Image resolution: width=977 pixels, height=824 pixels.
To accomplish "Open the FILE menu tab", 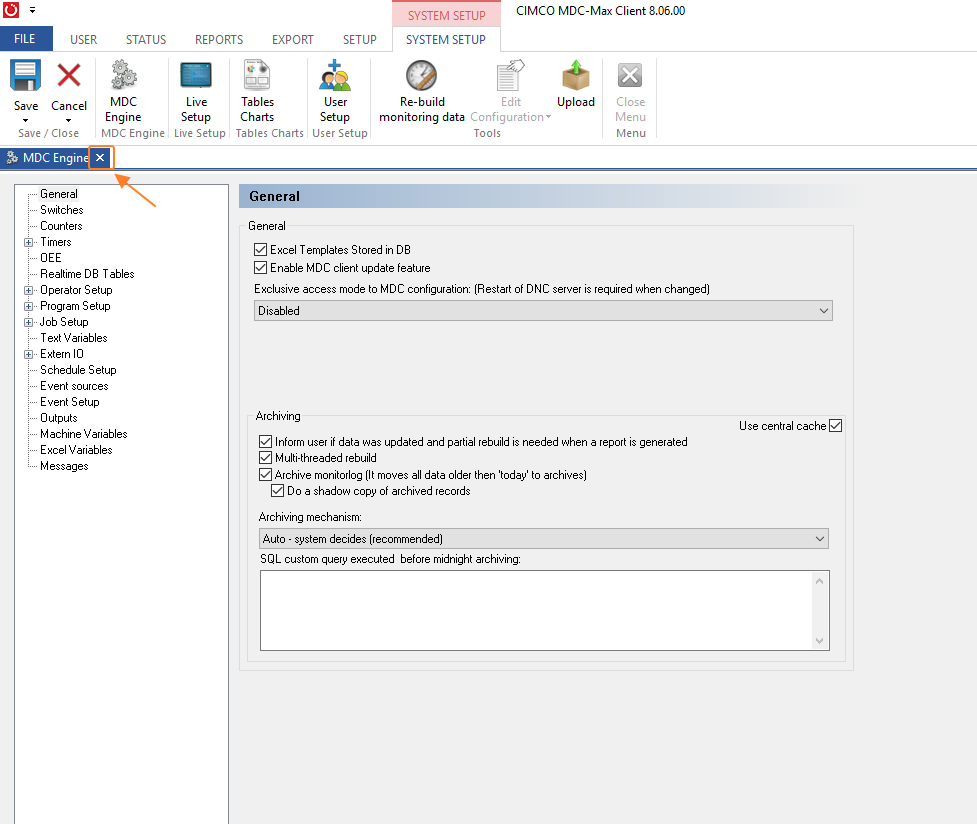I will point(26,39).
